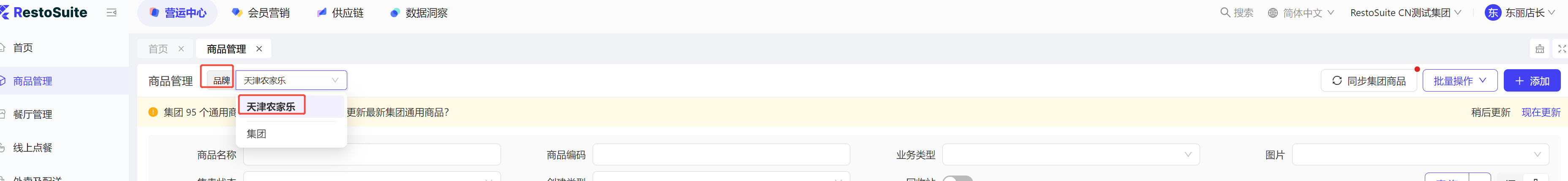Click the RestoSuite logo
The width and height of the screenshot is (1568, 181).
pyautogui.click(x=44, y=13)
